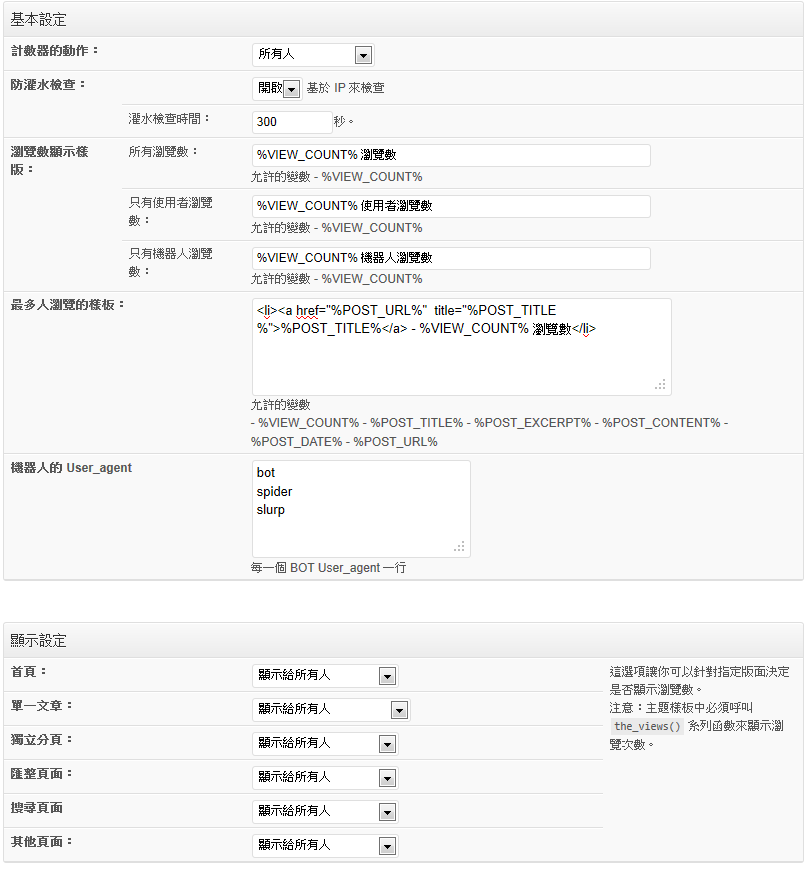Open the 獨立分頁 display dropdown

coord(324,743)
